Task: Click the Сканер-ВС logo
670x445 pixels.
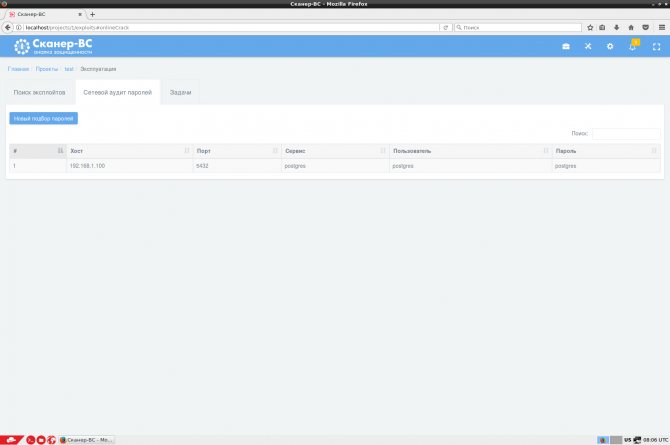Action: [x=53, y=46]
